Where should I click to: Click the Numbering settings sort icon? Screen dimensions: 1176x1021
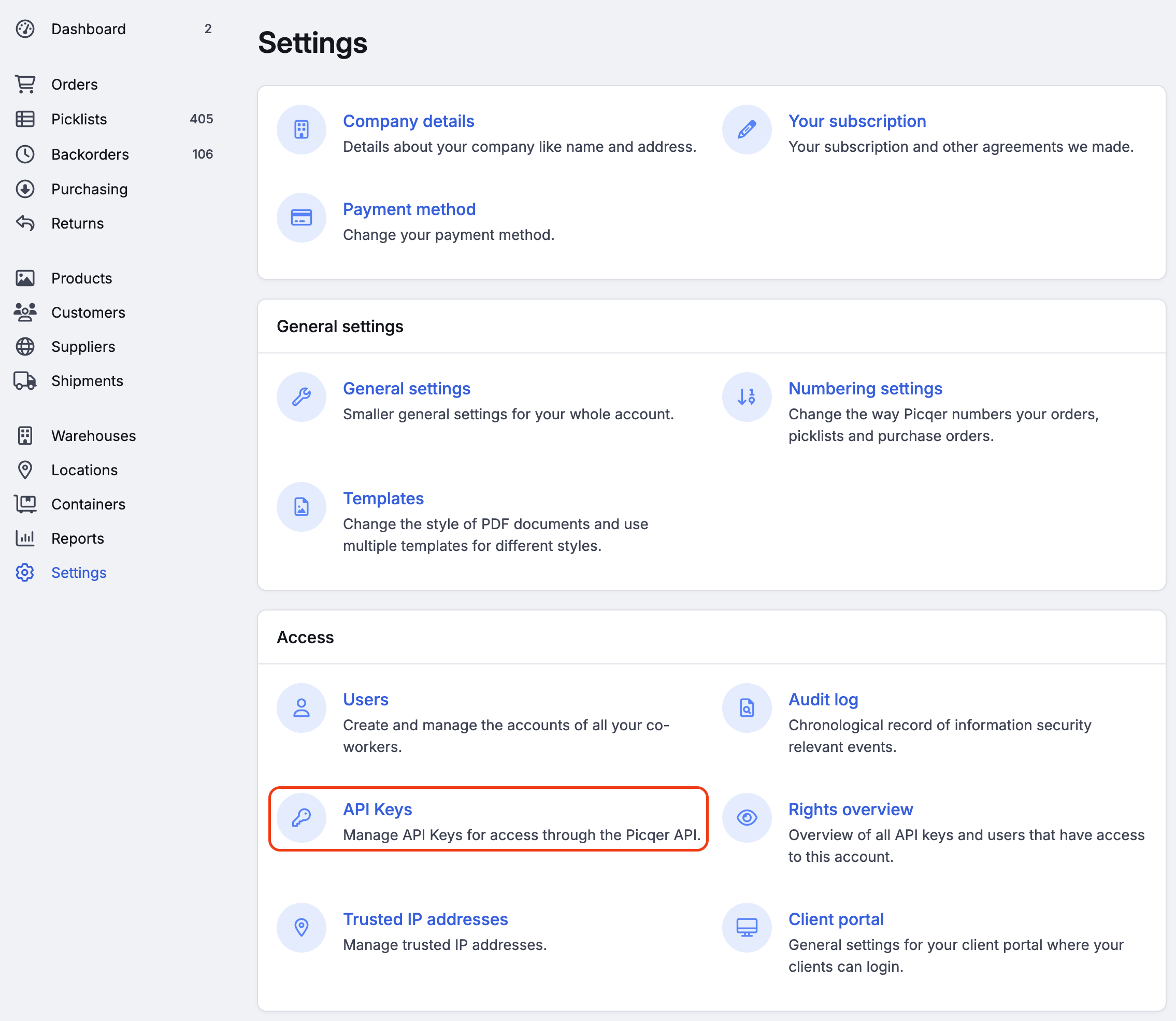(x=747, y=397)
